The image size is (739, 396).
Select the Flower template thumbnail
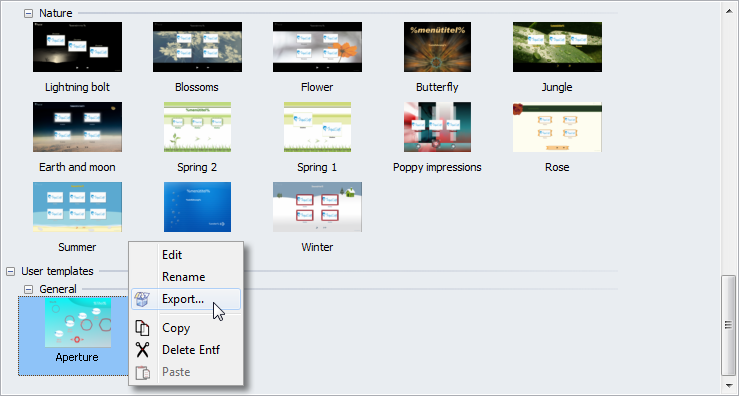point(317,47)
